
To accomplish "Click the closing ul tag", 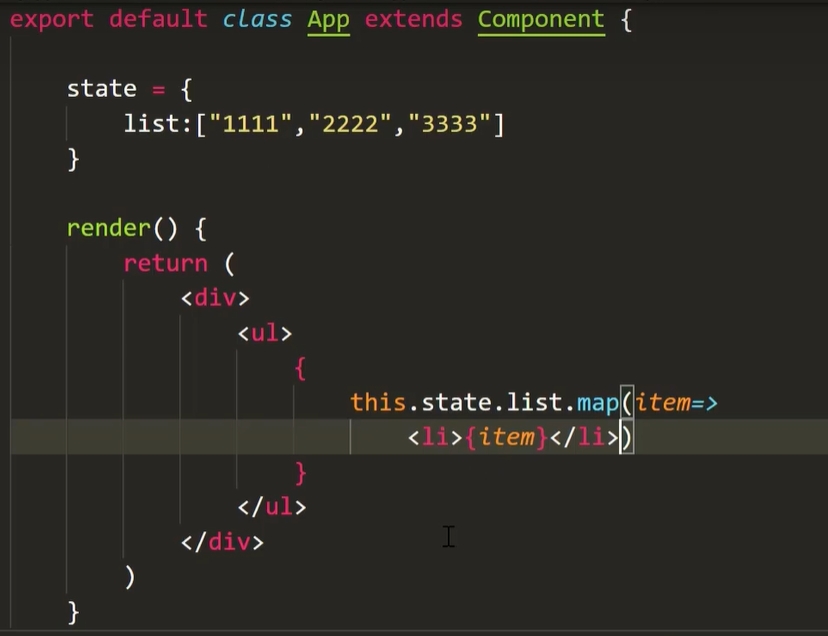I will pyautogui.click(x=272, y=507).
